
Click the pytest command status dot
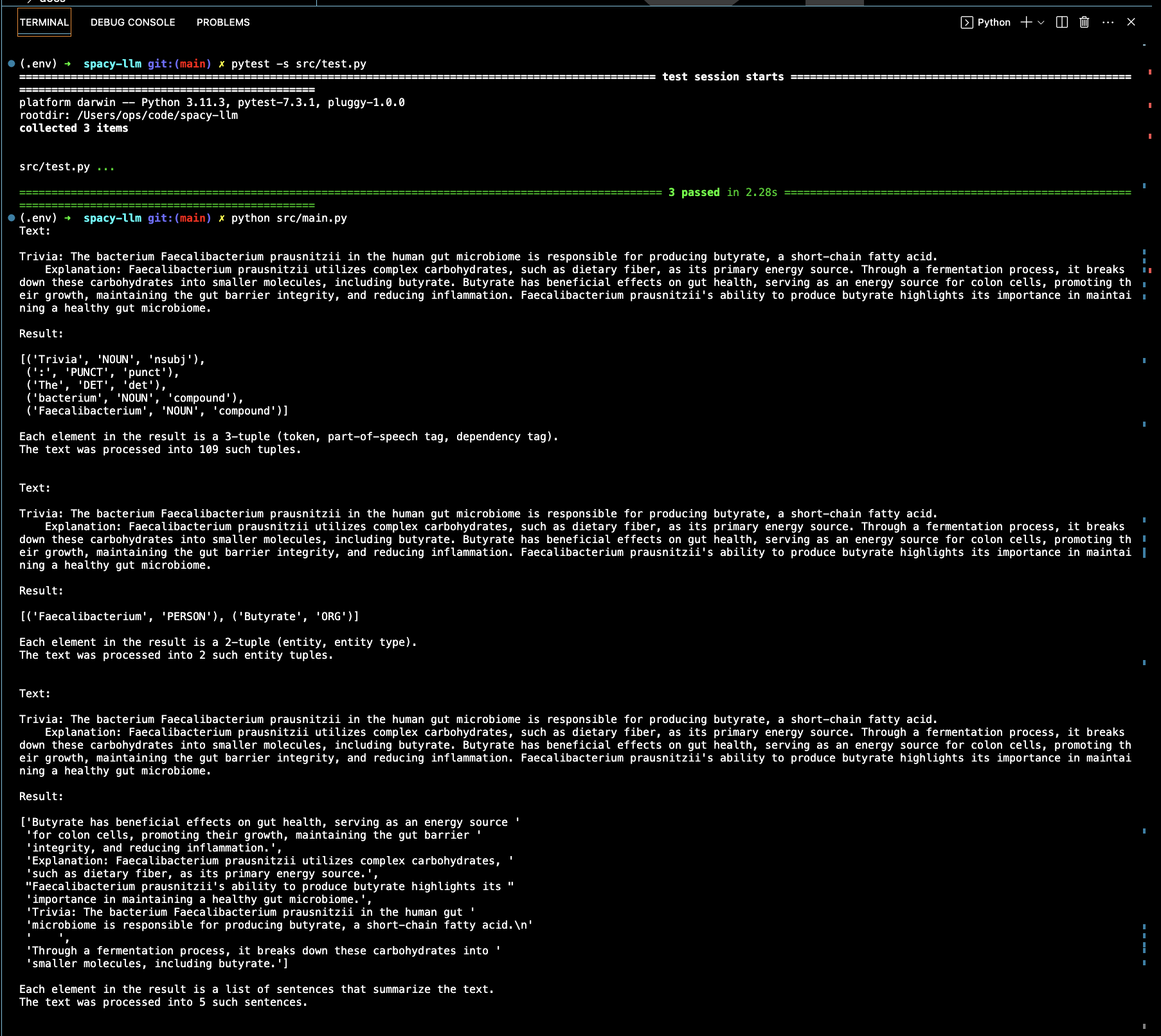[x=12, y=64]
